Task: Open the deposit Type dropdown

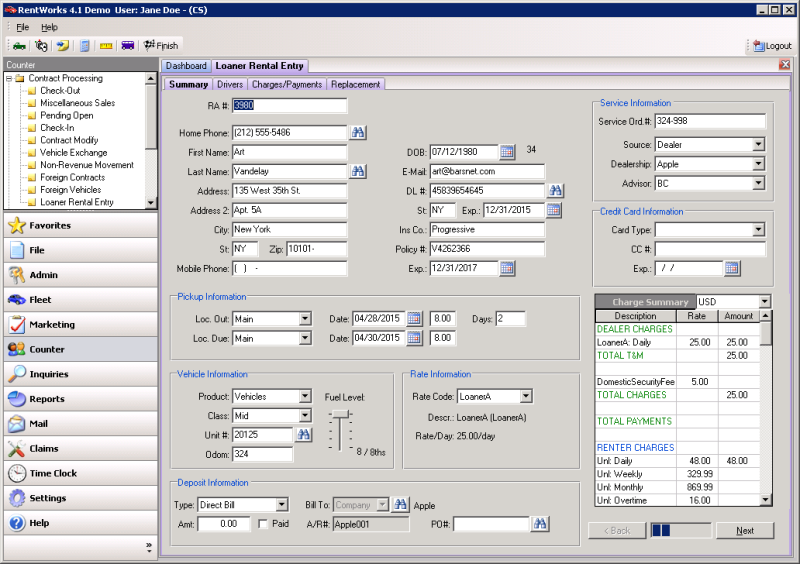Action: 282,505
